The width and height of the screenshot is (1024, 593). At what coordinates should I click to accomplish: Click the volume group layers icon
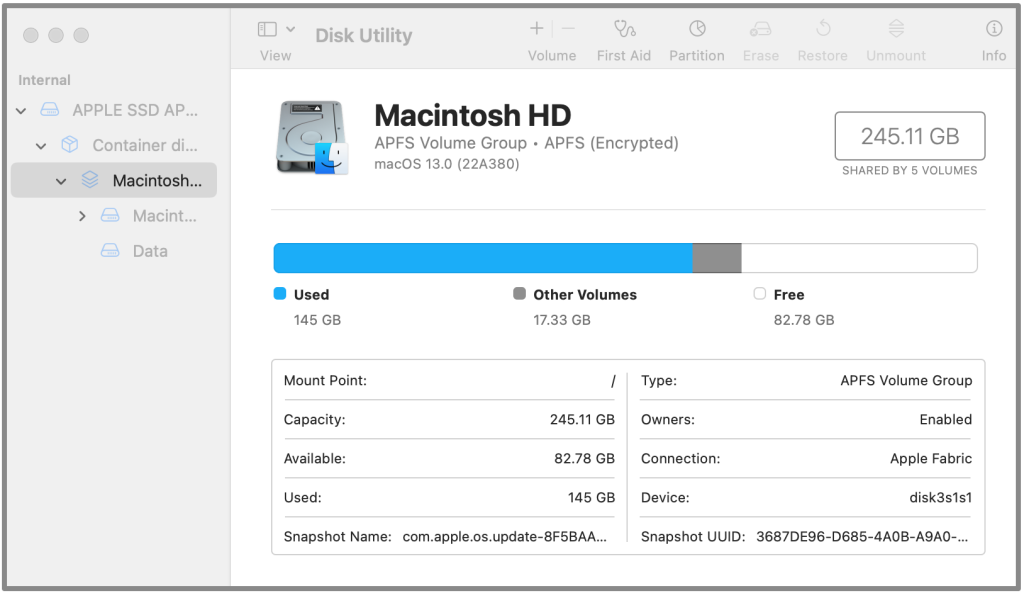(x=90, y=180)
